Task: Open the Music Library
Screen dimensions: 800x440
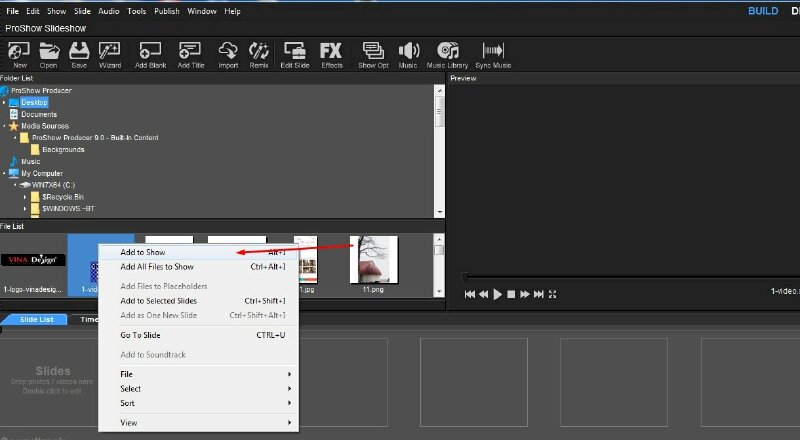Action: tap(447, 55)
